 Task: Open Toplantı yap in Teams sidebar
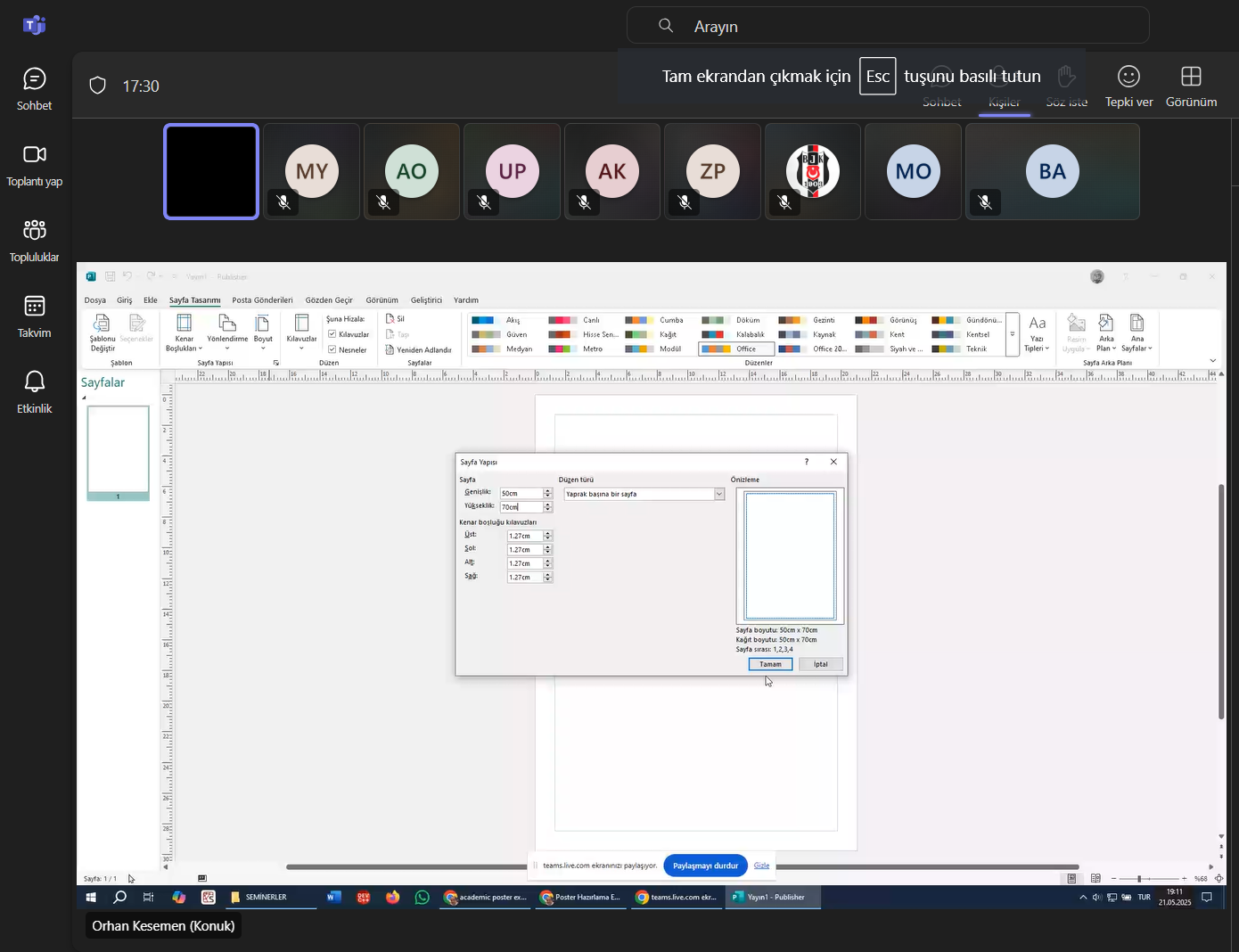[34, 166]
